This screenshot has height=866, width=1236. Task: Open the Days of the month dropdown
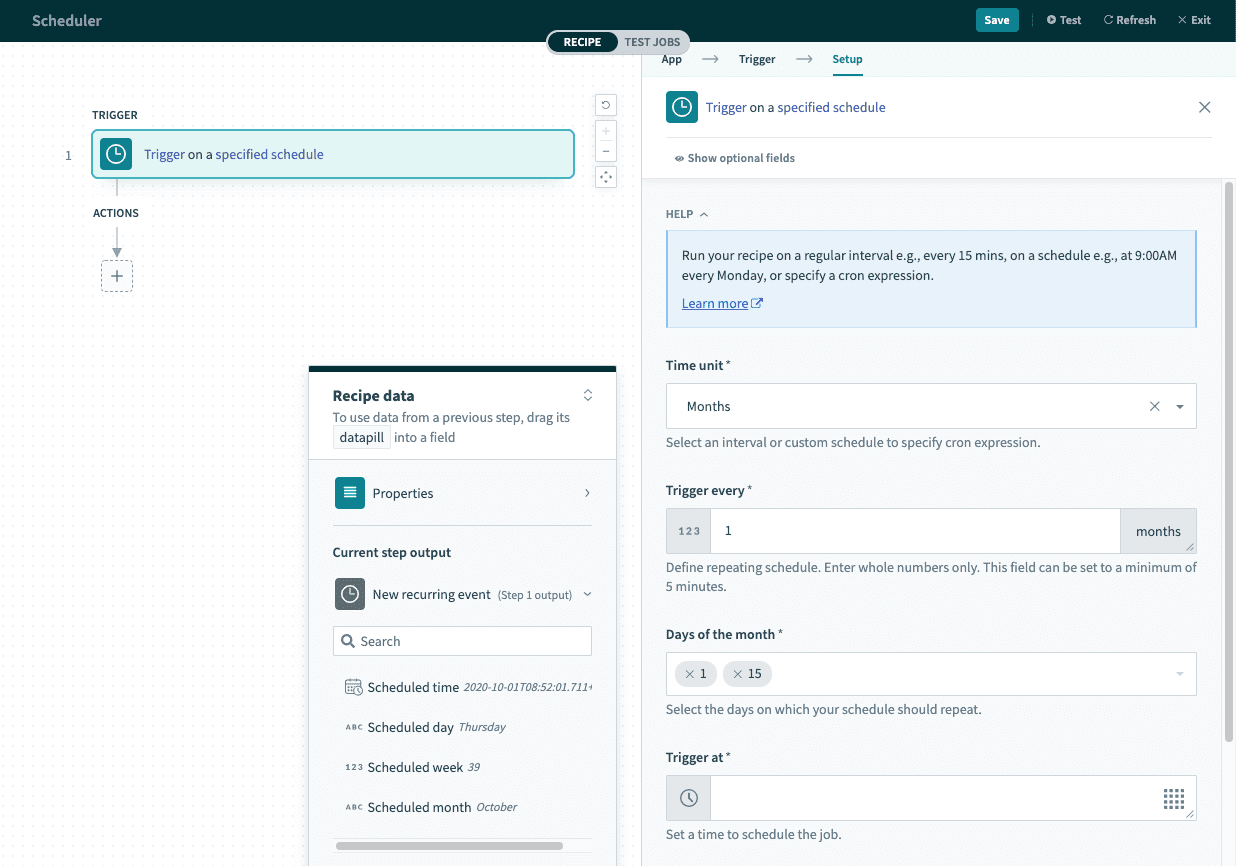pyautogui.click(x=1178, y=674)
